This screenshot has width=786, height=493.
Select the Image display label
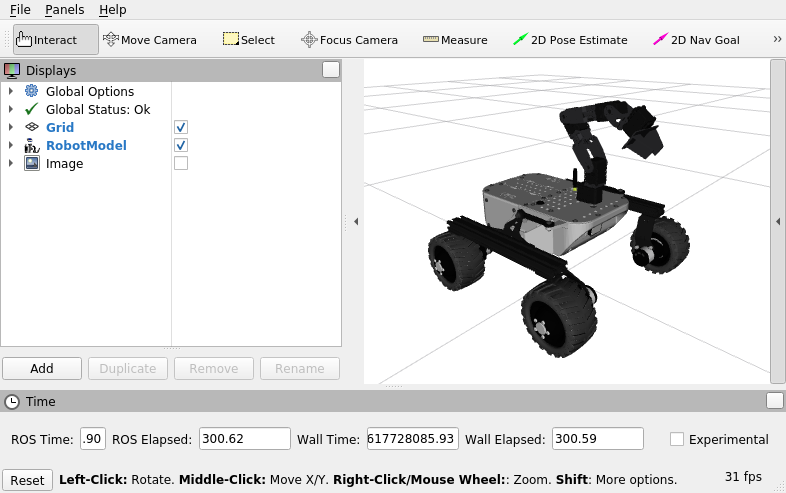[64, 163]
